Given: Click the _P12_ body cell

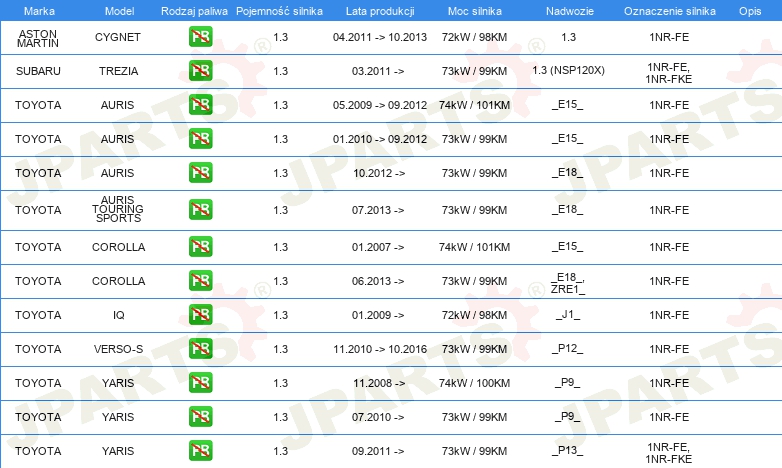Looking at the screenshot, I should [x=568, y=349].
